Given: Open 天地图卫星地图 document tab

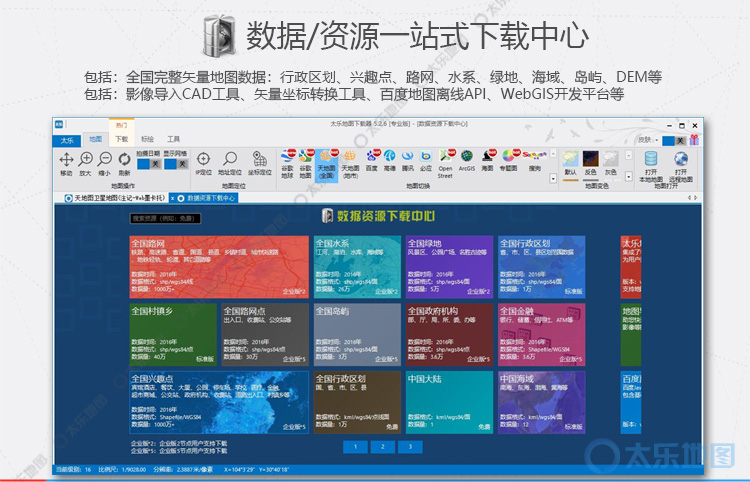Looking at the screenshot, I should pyautogui.click(x=115, y=198).
